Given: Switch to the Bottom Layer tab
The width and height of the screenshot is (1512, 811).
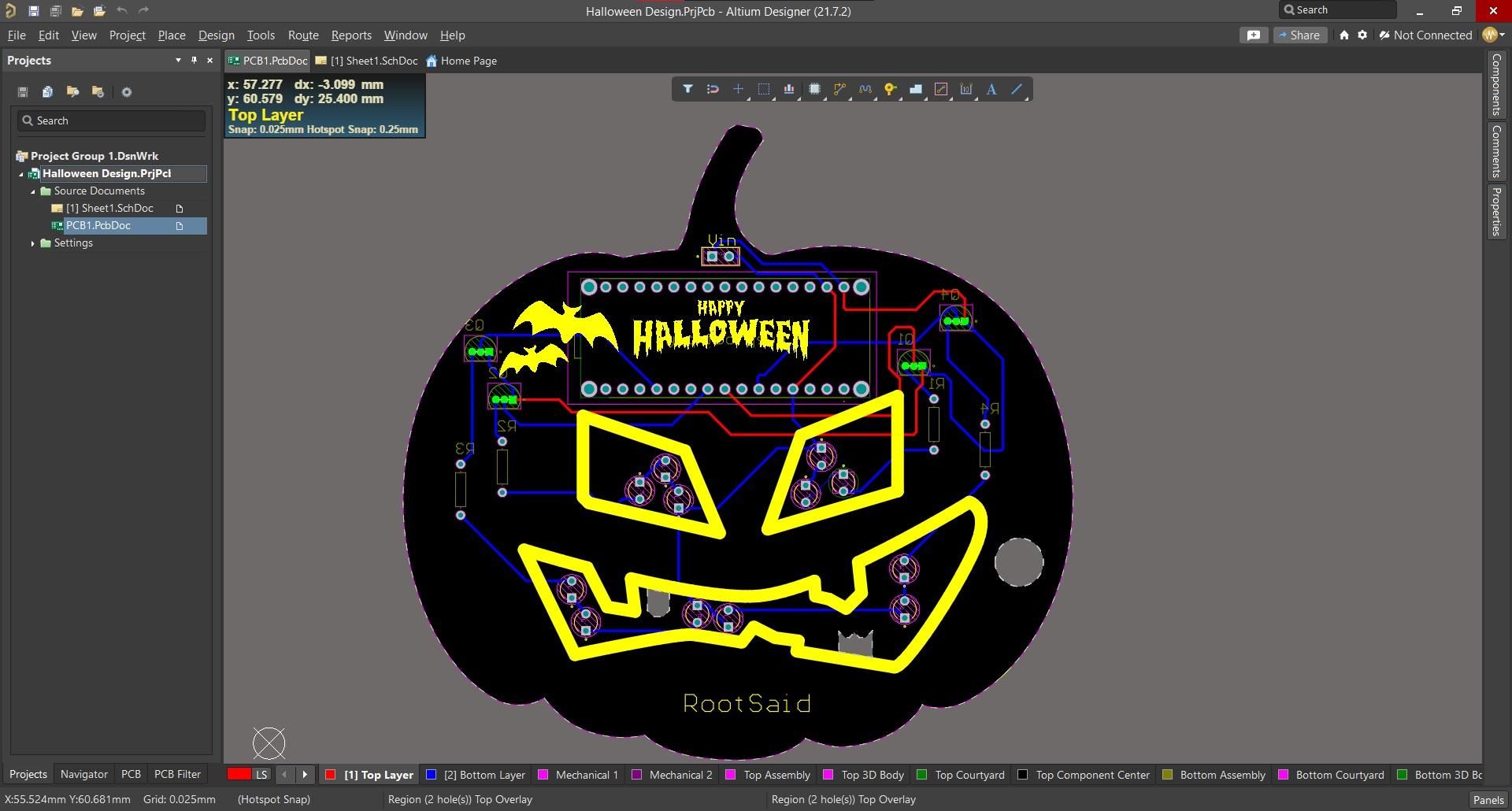Looking at the screenshot, I should (x=476, y=775).
